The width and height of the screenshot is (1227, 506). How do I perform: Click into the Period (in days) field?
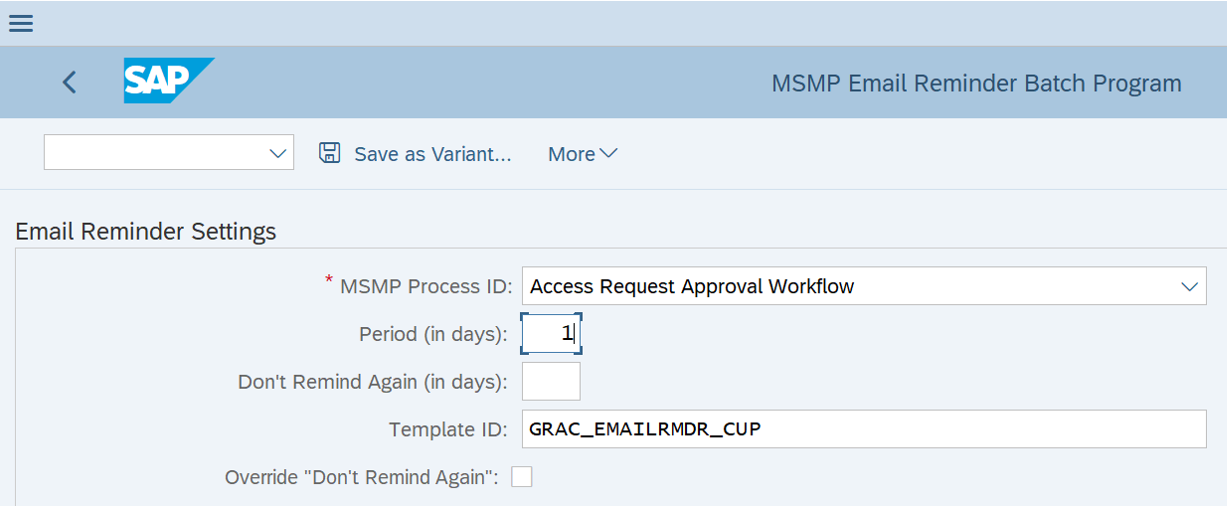click(551, 333)
